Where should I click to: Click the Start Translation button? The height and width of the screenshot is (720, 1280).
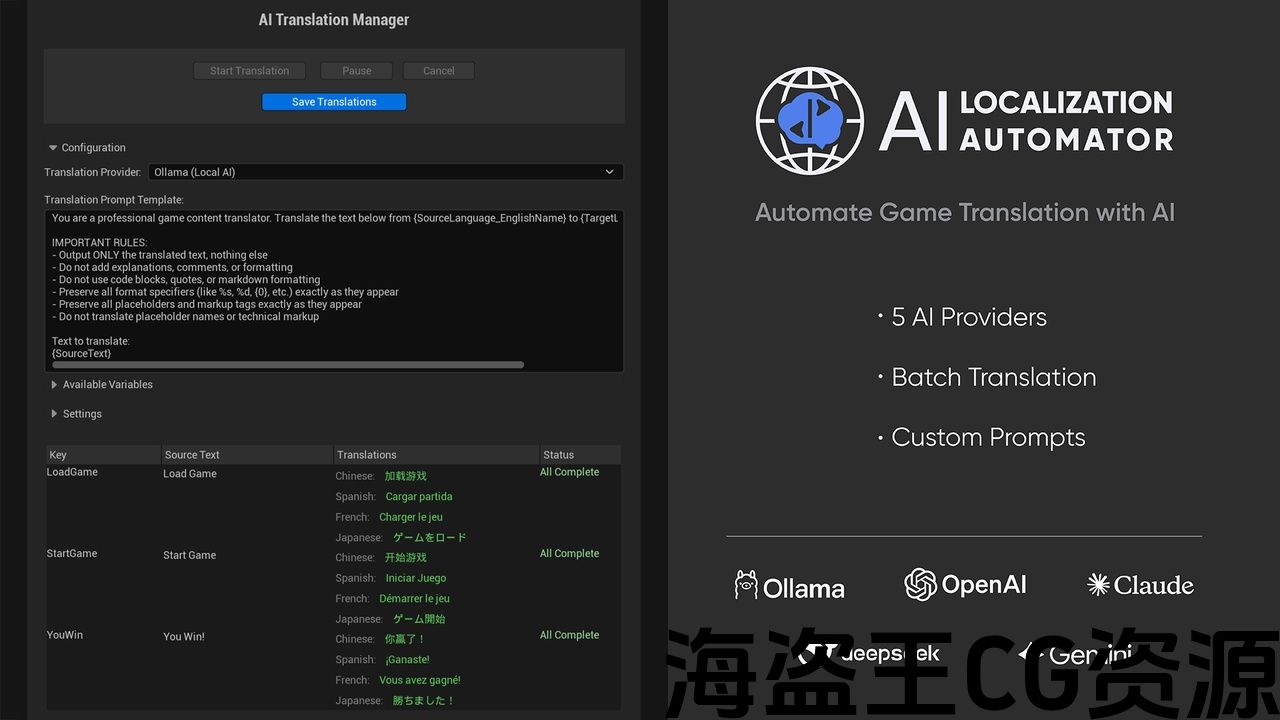pyautogui.click(x=250, y=71)
